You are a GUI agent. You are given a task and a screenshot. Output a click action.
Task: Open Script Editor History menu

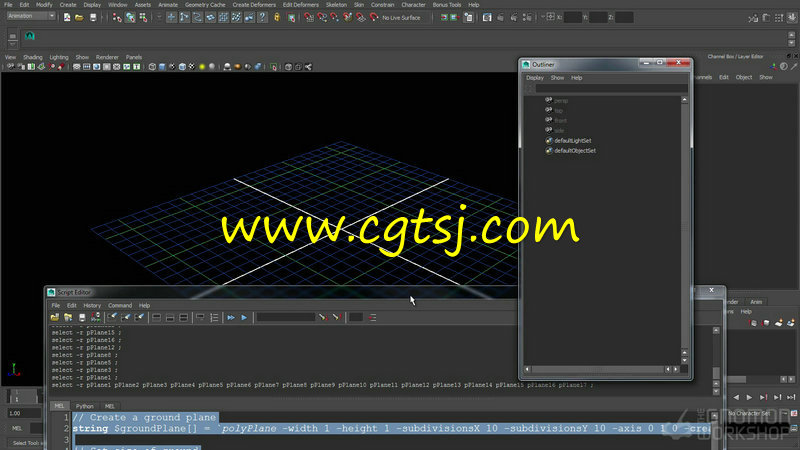click(x=92, y=306)
